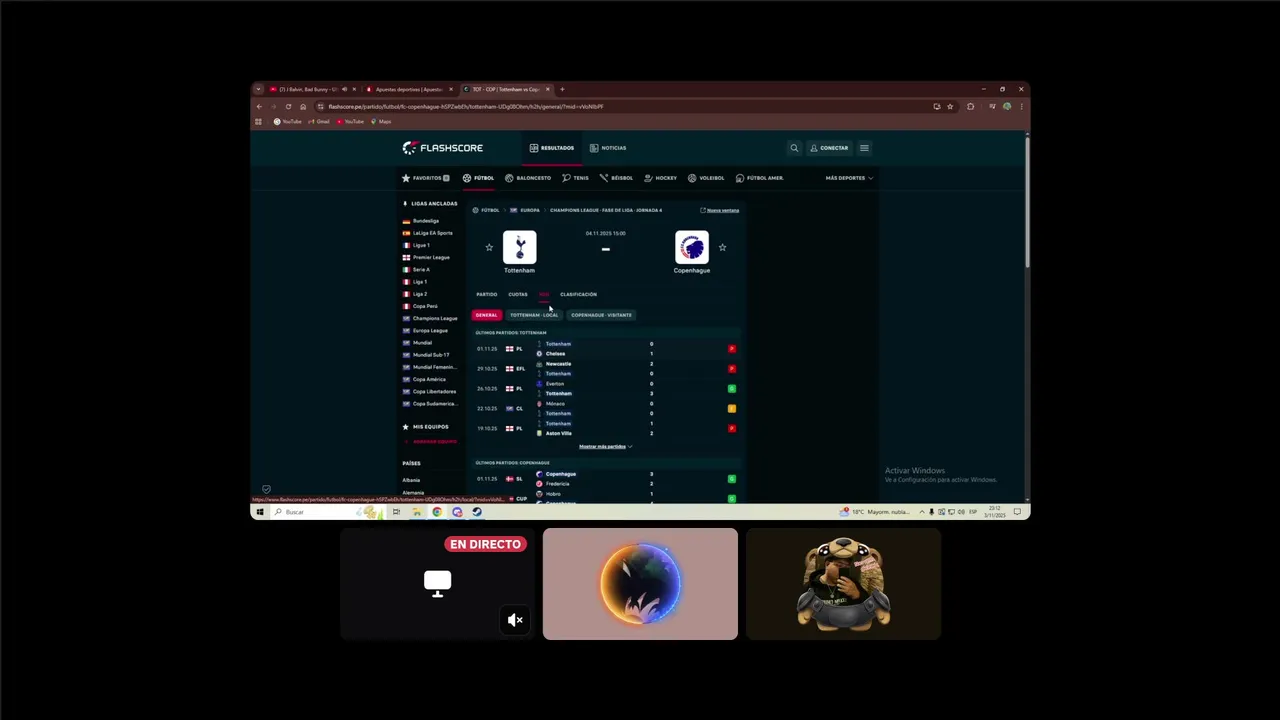1280x720 pixels.
Task: Open the Favoritos star section
Action: 425,178
